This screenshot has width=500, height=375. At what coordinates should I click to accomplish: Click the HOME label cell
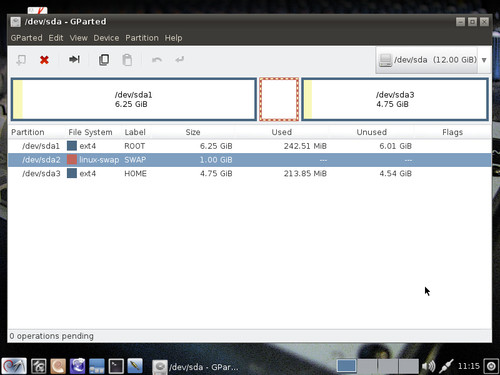(135, 173)
